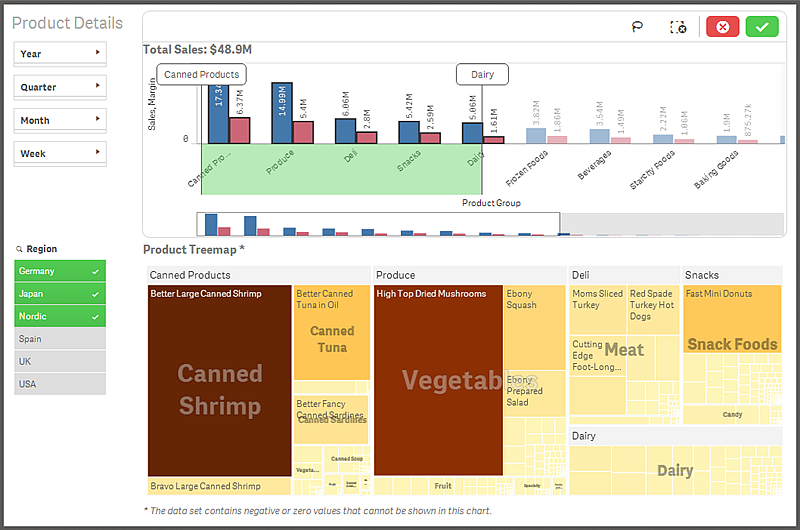Select the Canned Shrimp treemap block
800x530 pixels.
(x=219, y=388)
